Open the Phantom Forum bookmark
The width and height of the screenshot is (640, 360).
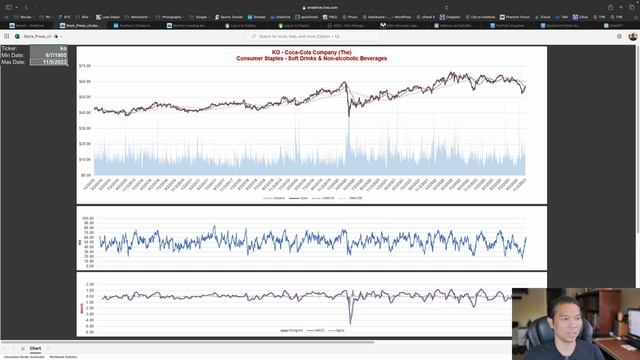(x=515, y=17)
